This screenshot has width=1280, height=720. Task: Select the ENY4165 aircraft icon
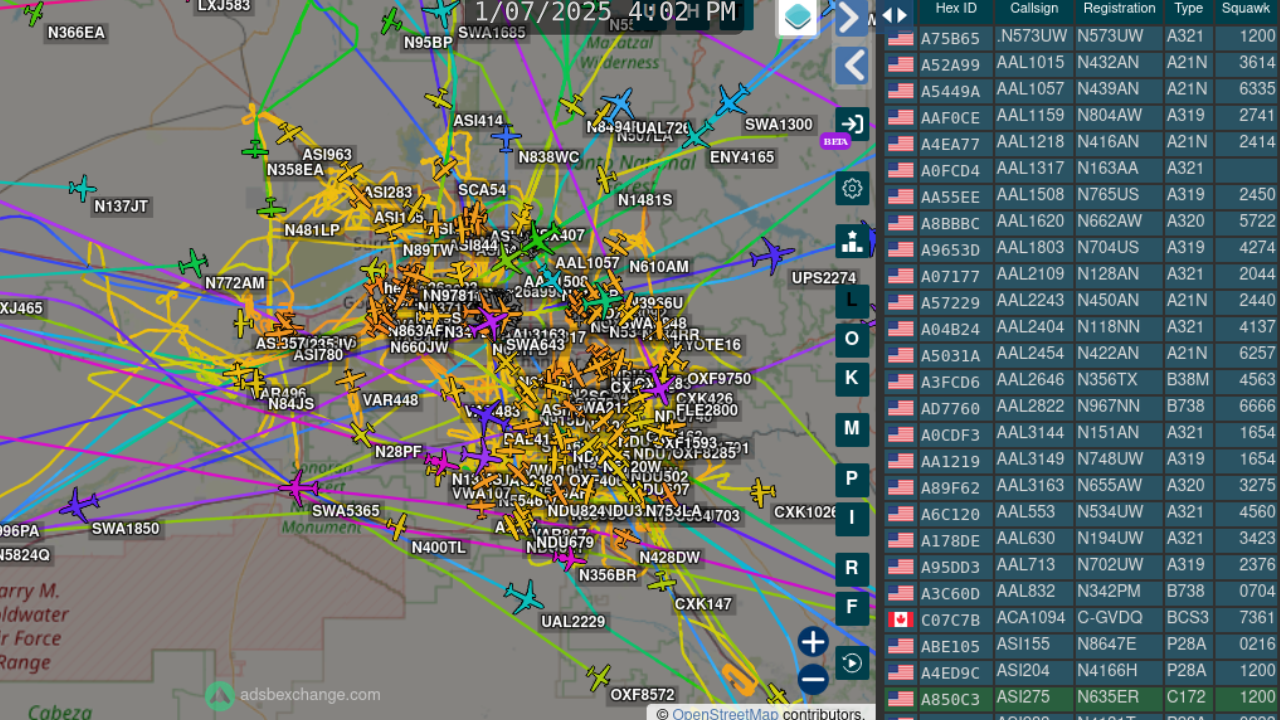pos(697,134)
